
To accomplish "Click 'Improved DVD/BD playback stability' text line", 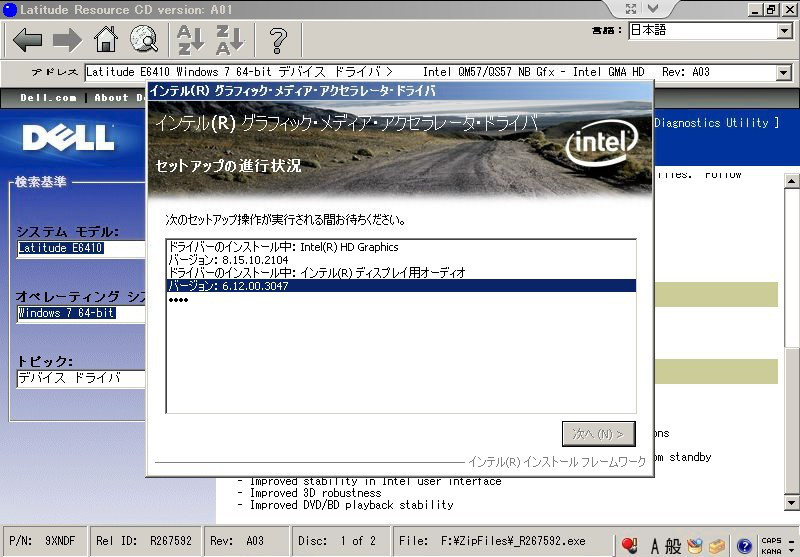I will 352,505.
